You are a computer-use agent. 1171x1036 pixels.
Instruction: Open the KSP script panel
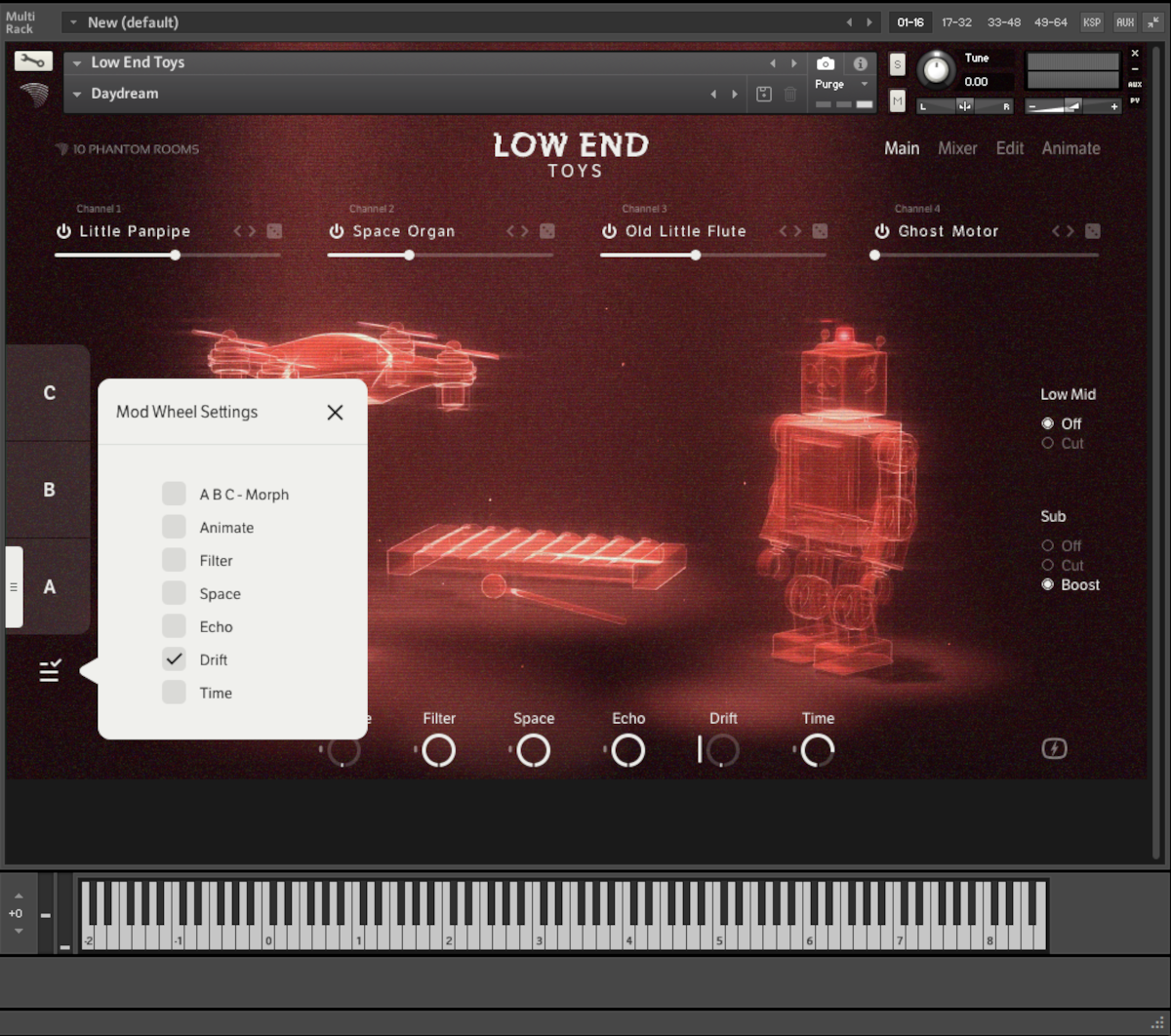[1092, 21]
